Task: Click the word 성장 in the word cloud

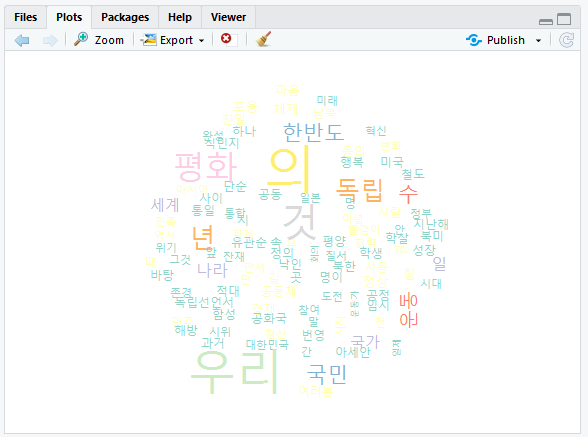Action: point(424,250)
